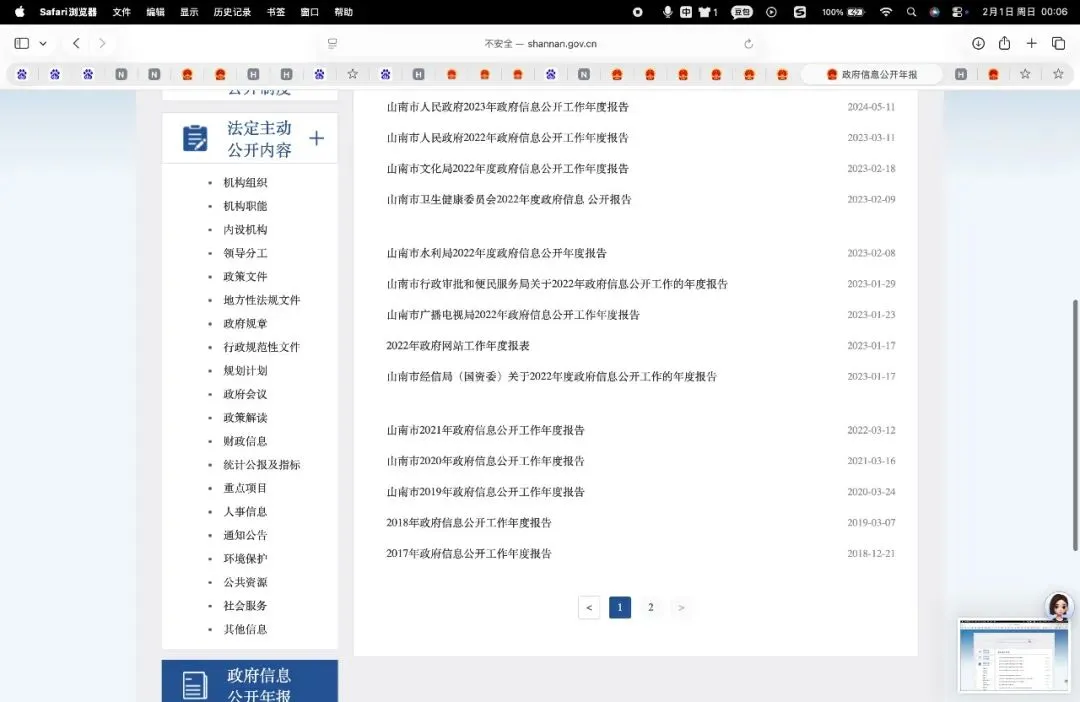
Task: Open 山南市2021年政府信息公开工作年度报告
Action: tap(486, 430)
